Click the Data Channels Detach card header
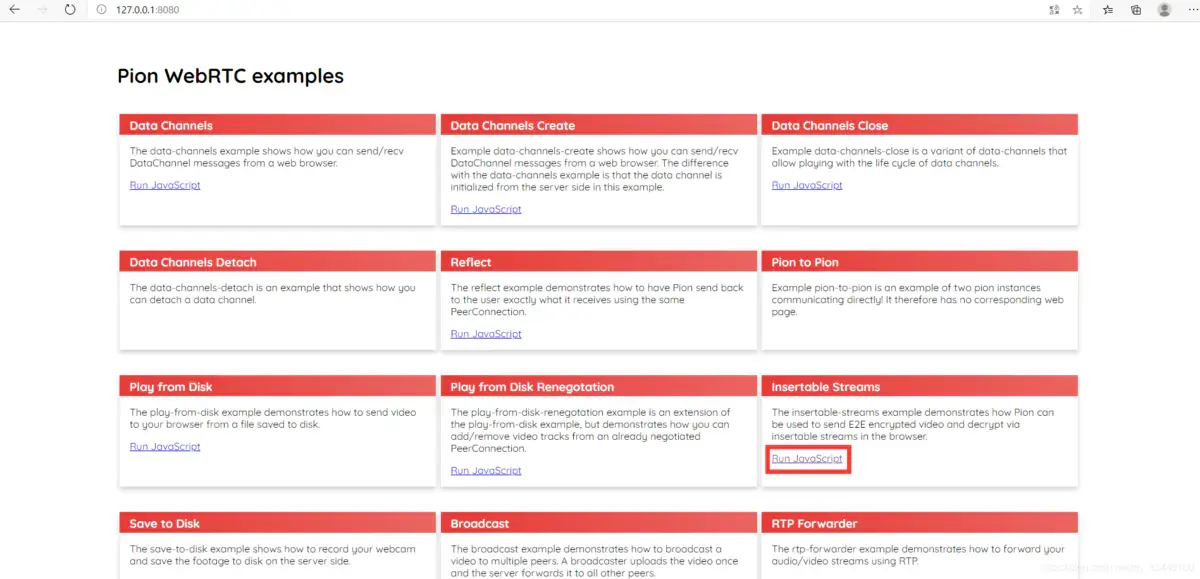Image resolution: width=1200 pixels, height=579 pixels. tap(277, 262)
